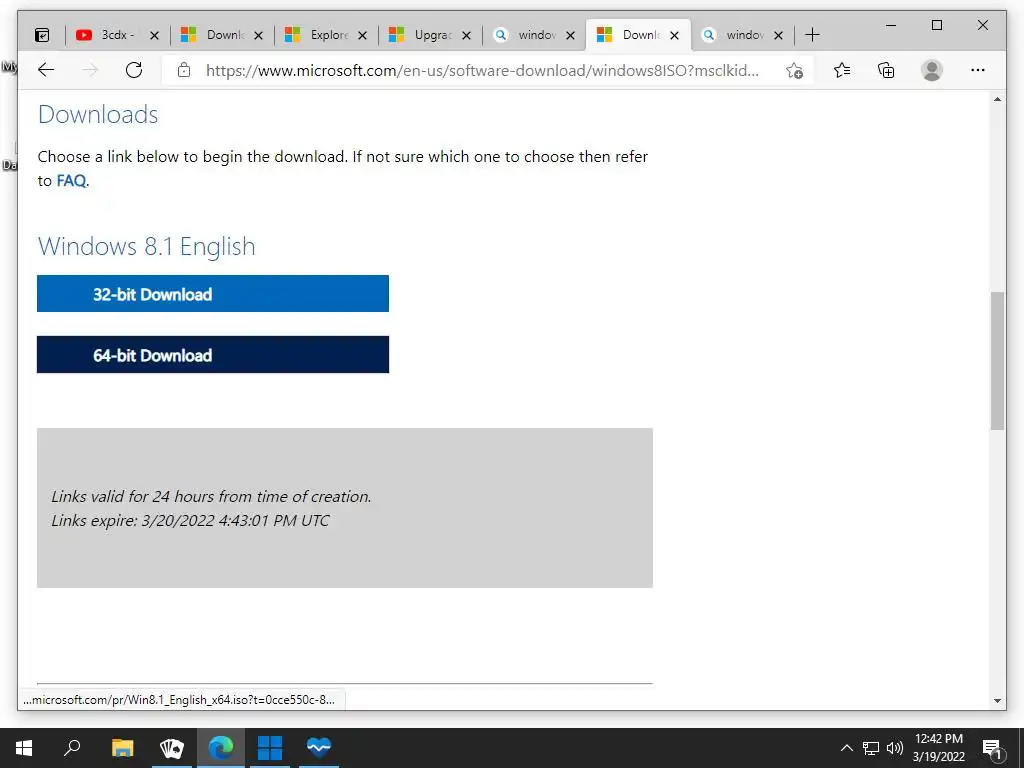Open Collections panel
Viewport: 1024px width, 768px height.
coord(886,70)
